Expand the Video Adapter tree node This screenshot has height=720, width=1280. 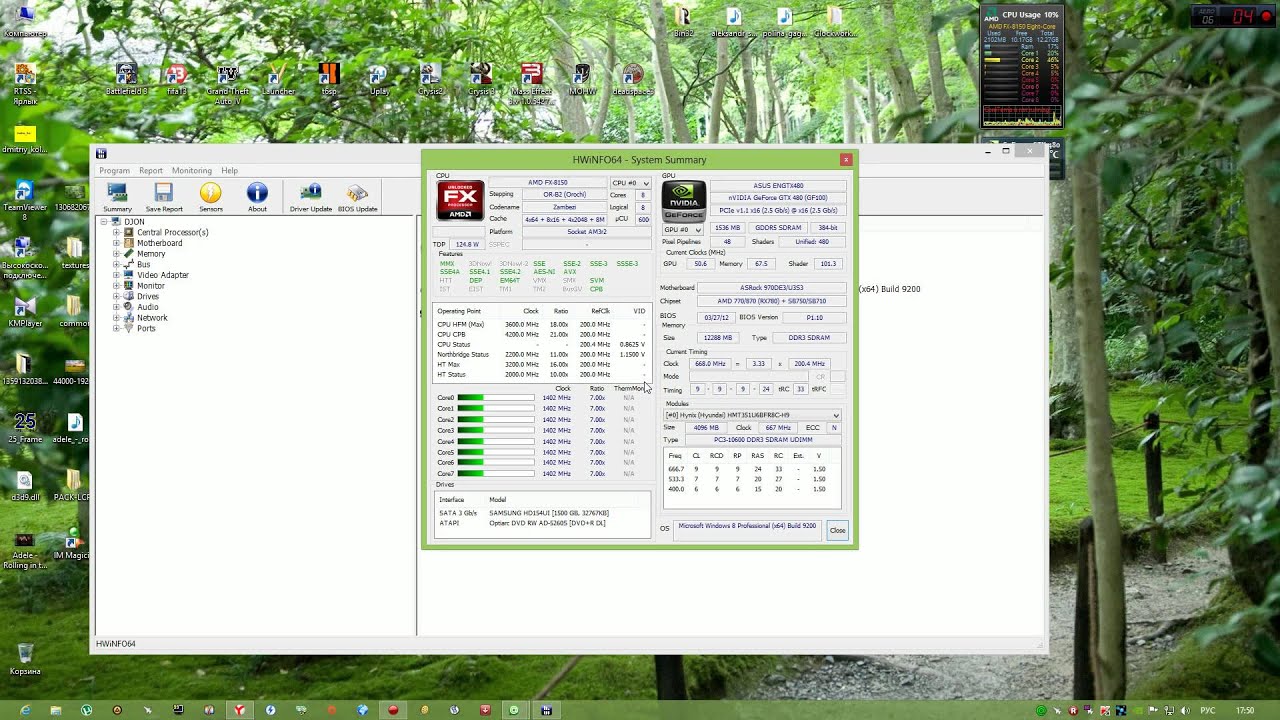[116, 275]
